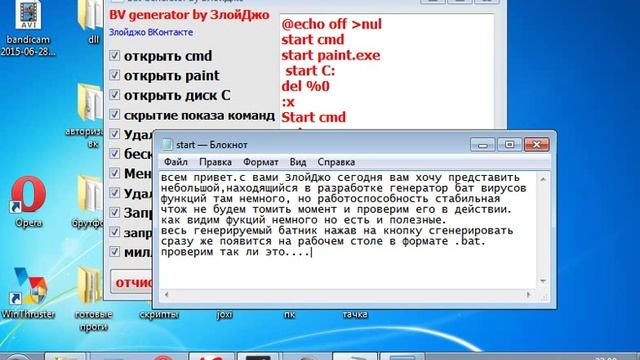The image size is (640, 360).
Task: Close the start — Блокнот window
Action: click(x=536, y=144)
